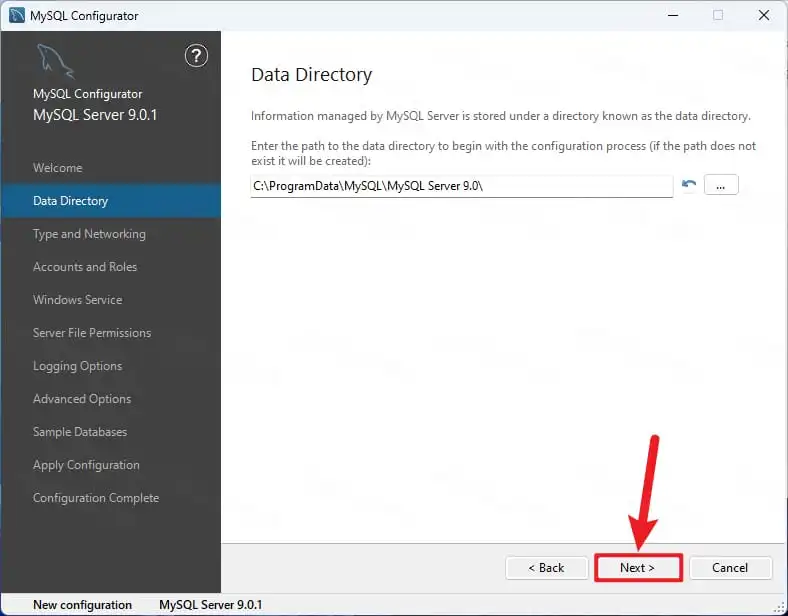The height and width of the screenshot is (616, 788).
Task: Close the MySQL Configurator window
Action: (x=764, y=15)
